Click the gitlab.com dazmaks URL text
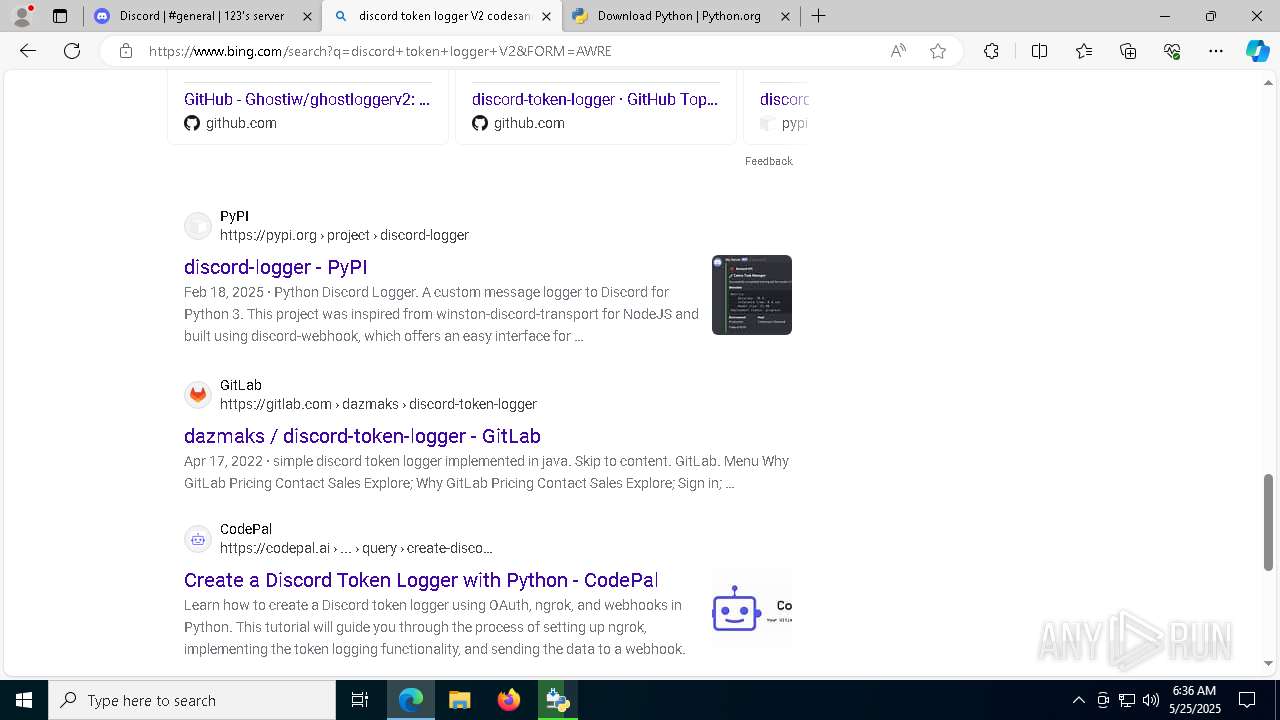Image resolution: width=1280 pixels, height=720 pixels. (378, 404)
